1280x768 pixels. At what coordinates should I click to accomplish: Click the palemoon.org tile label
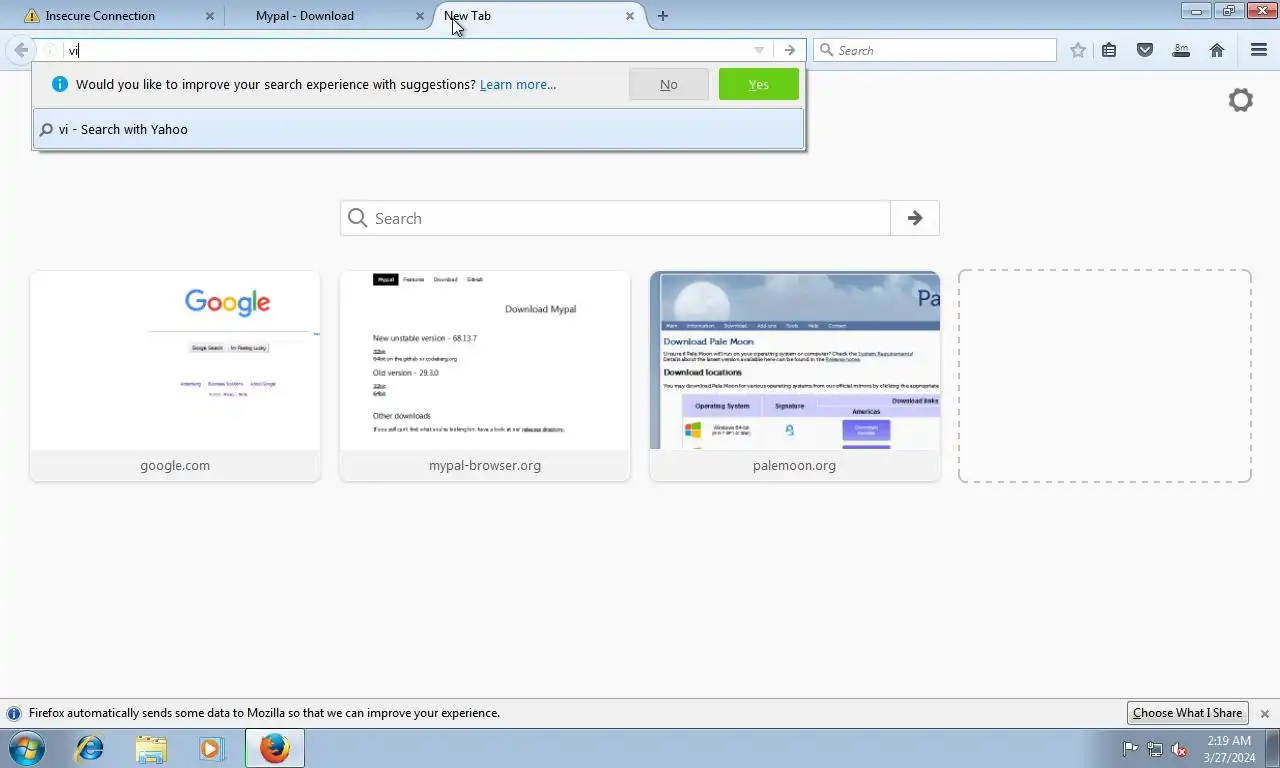794,465
